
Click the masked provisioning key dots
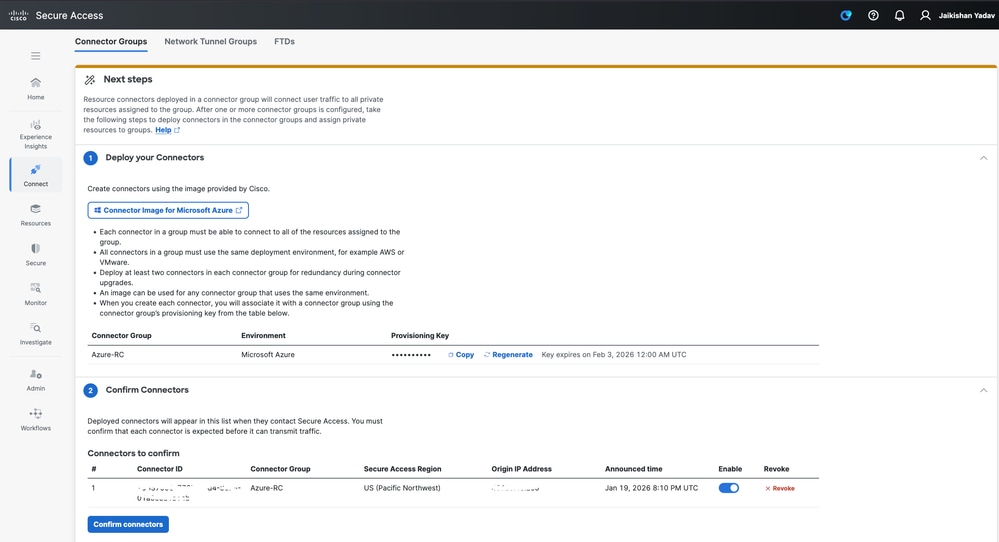(x=411, y=355)
